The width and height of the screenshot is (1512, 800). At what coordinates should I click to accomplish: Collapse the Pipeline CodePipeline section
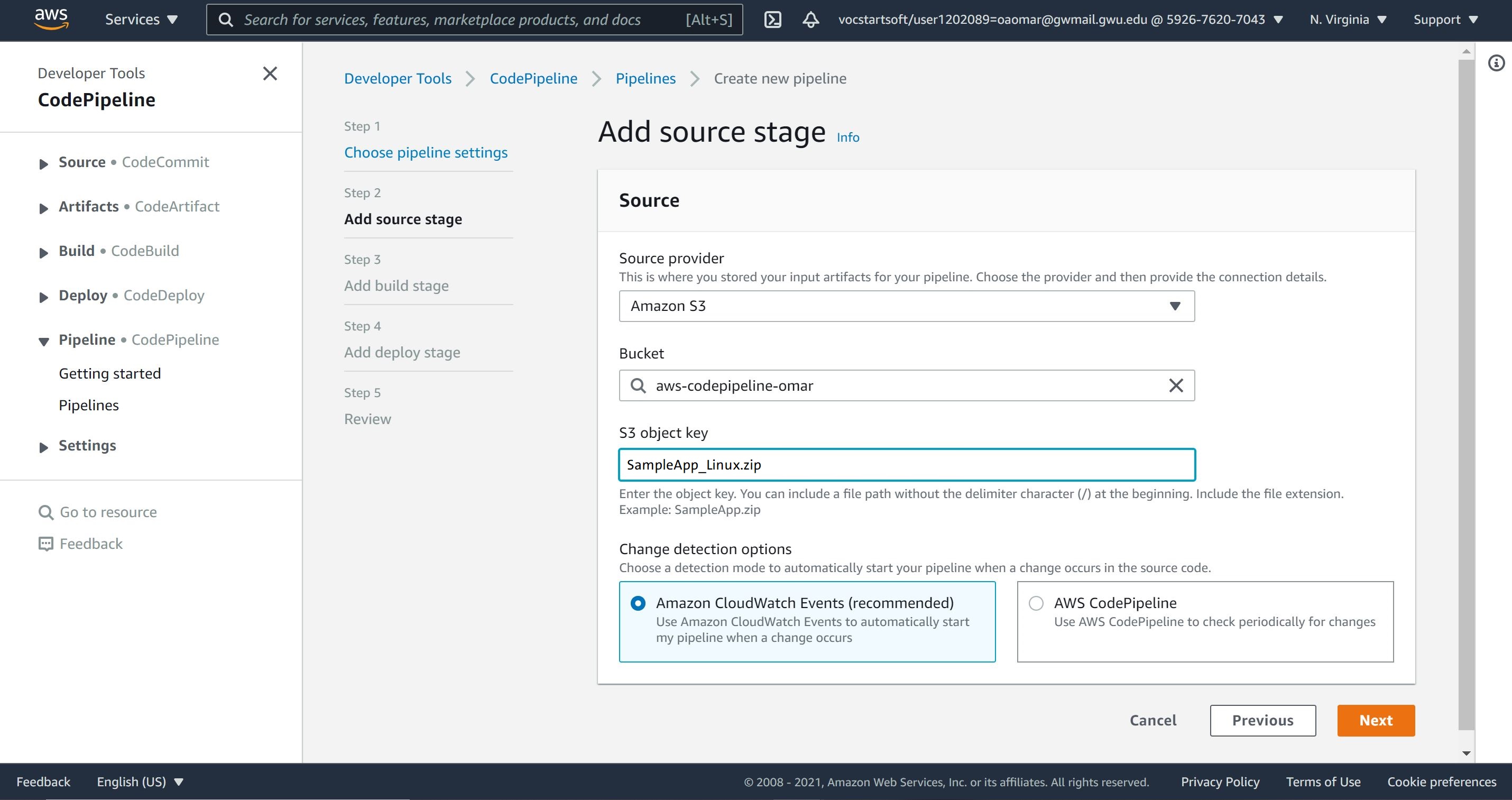pos(43,342)
